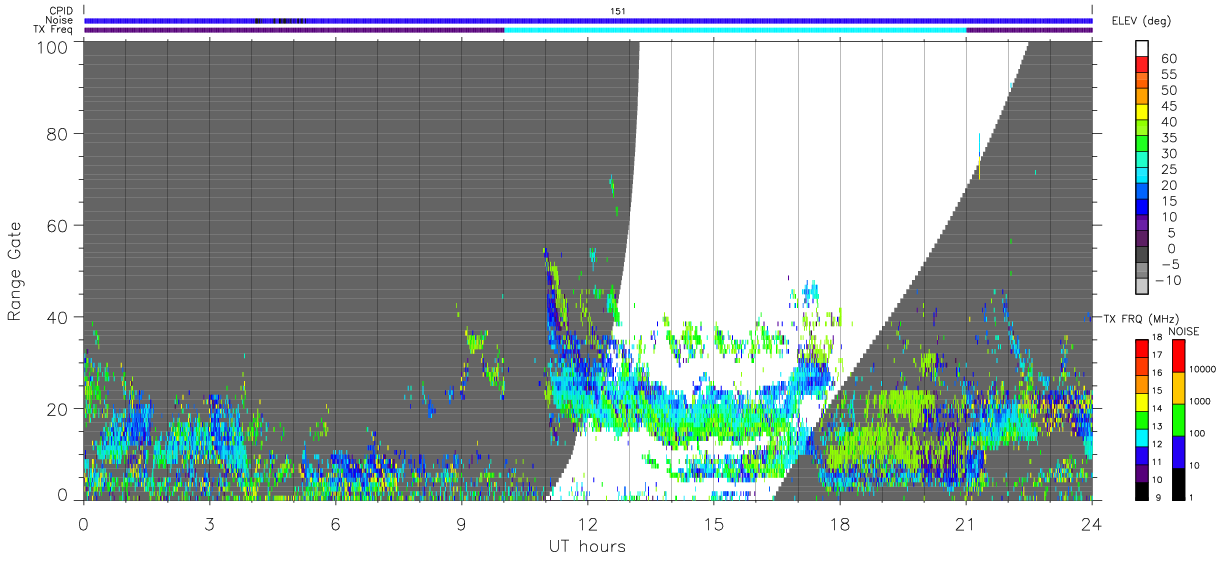Click the 'Noise' row label at top left

coord(60,20)
